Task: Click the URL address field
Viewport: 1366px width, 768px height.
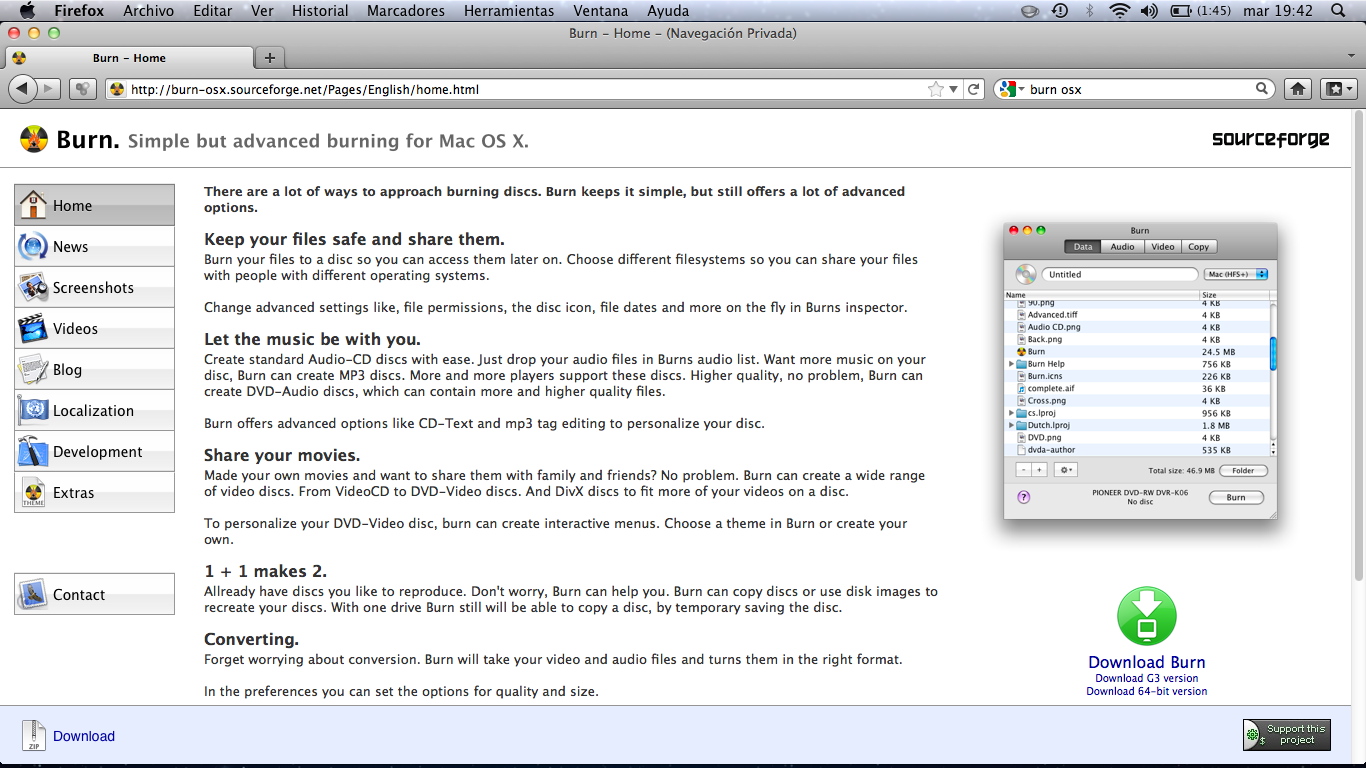Action: (520, 89)
